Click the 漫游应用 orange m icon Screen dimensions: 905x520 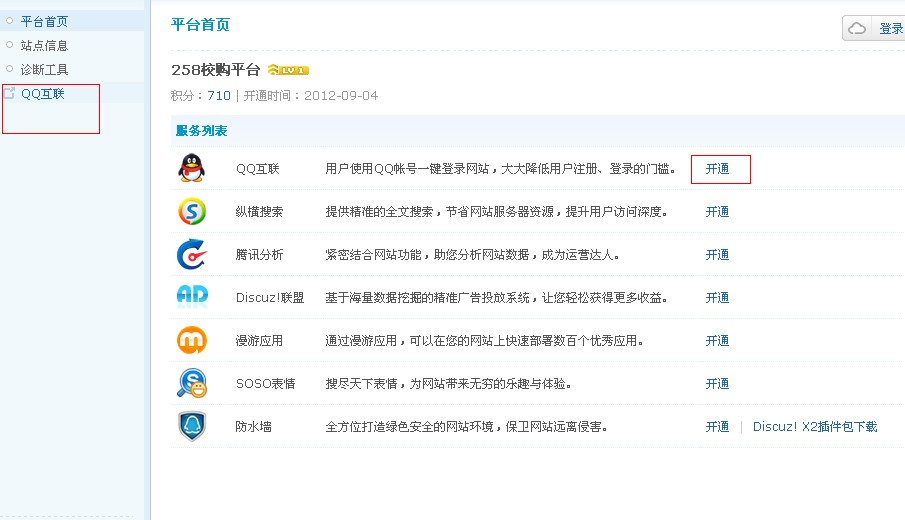tap(192, 340)
